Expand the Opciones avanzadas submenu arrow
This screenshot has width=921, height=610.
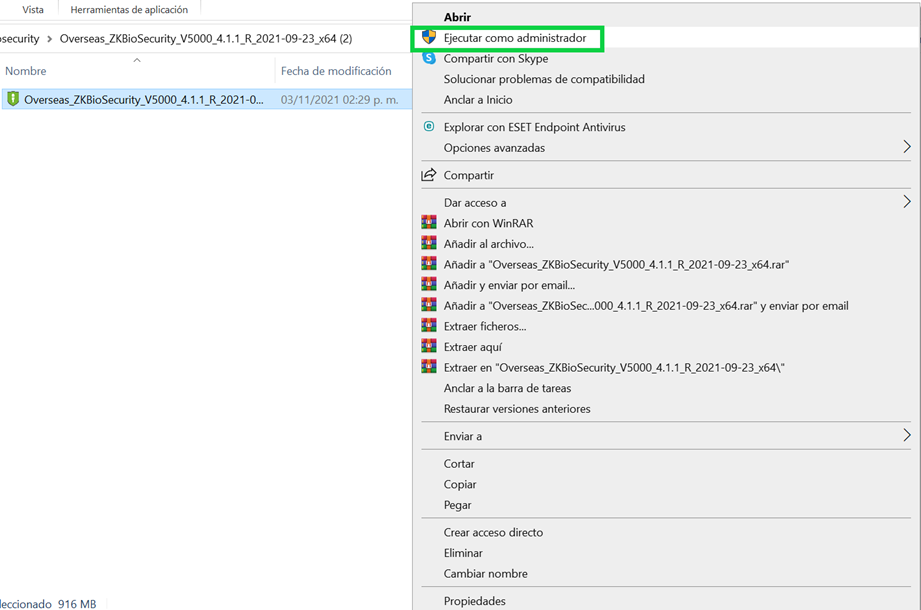click(x=906, y=147)
